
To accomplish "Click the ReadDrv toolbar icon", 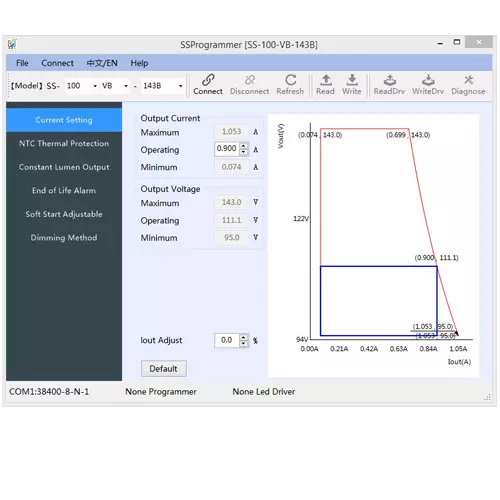I will pos(390,80).
